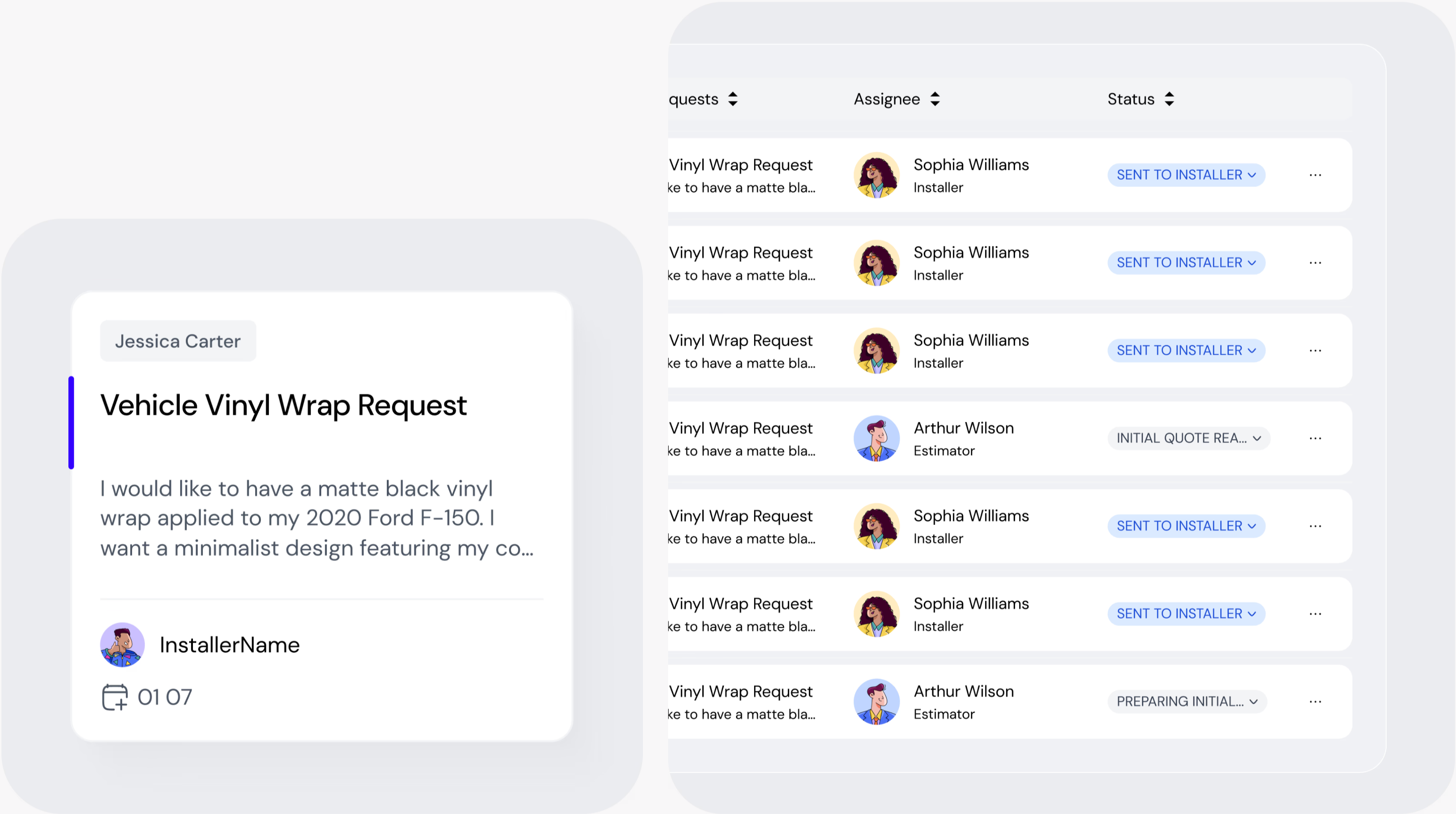Click Sophia Williams avatar in first row
The width and height of the screenshot is (1456, 814).
tap(876, 175)
